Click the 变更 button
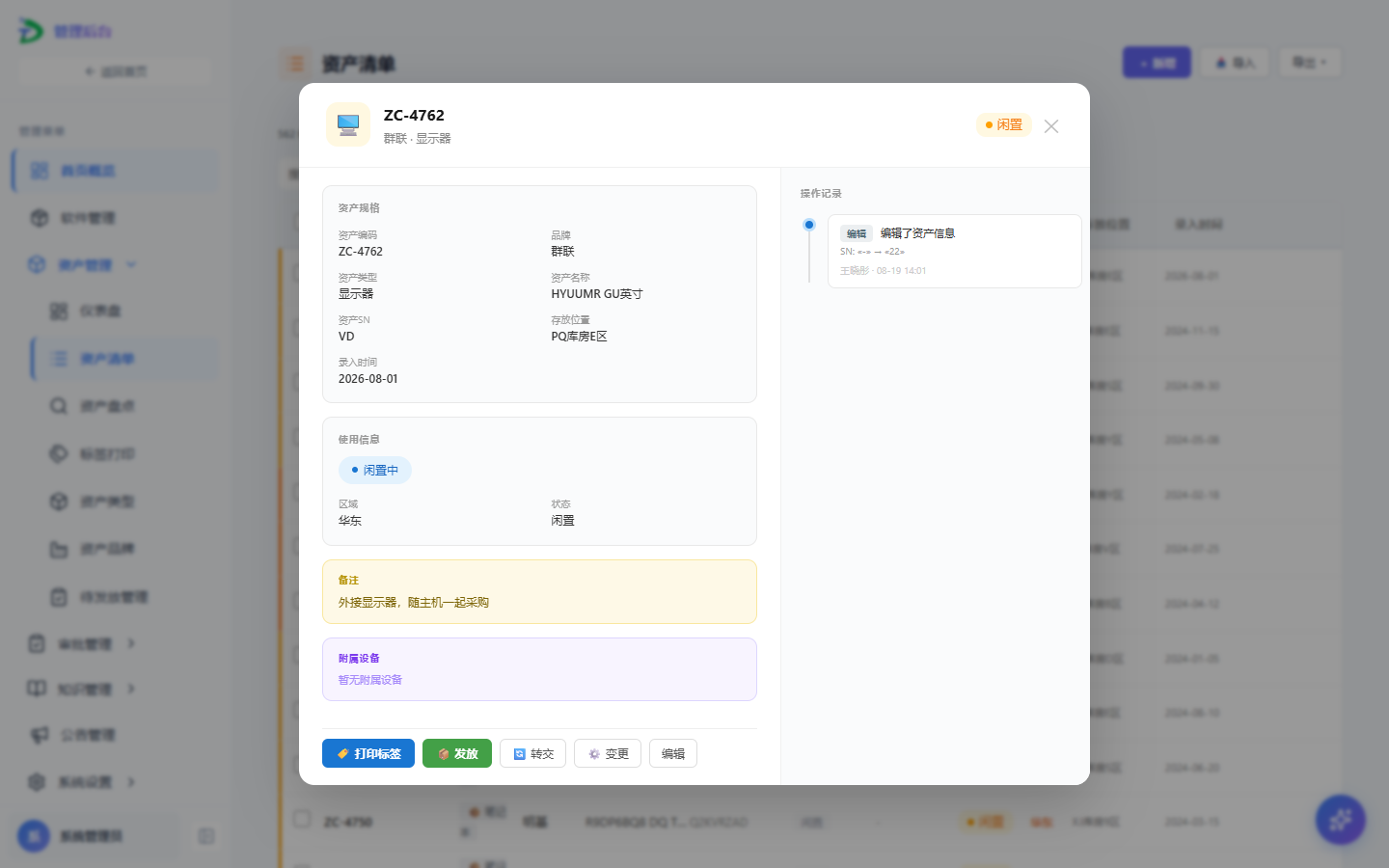1389x868 pixels. point(608,753)
